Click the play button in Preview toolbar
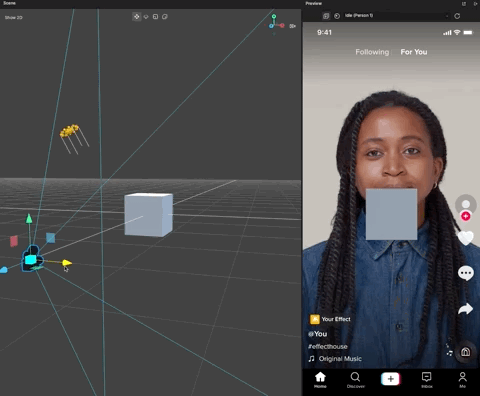The width and height of the screenshot is (480, 396). 337,16
